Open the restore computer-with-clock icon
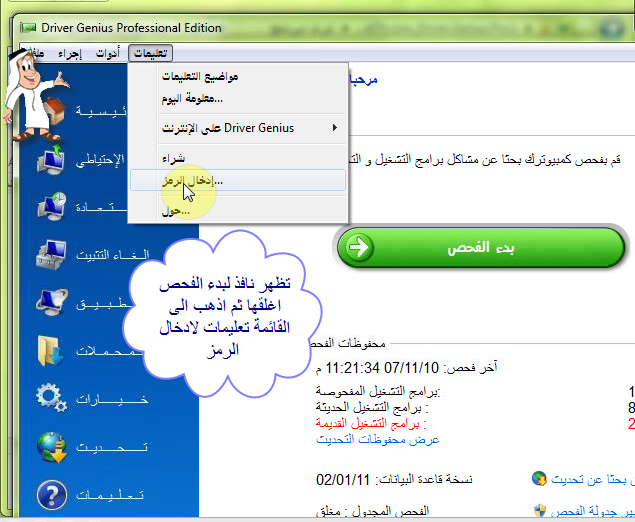The height and width of the screenshot is (522, 635). tap(52, 207)
